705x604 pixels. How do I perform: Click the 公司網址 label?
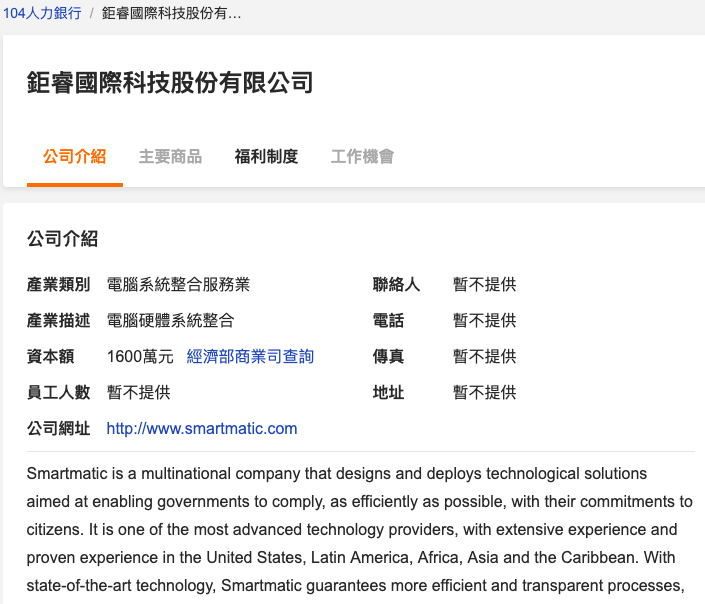tap(58, 429)
